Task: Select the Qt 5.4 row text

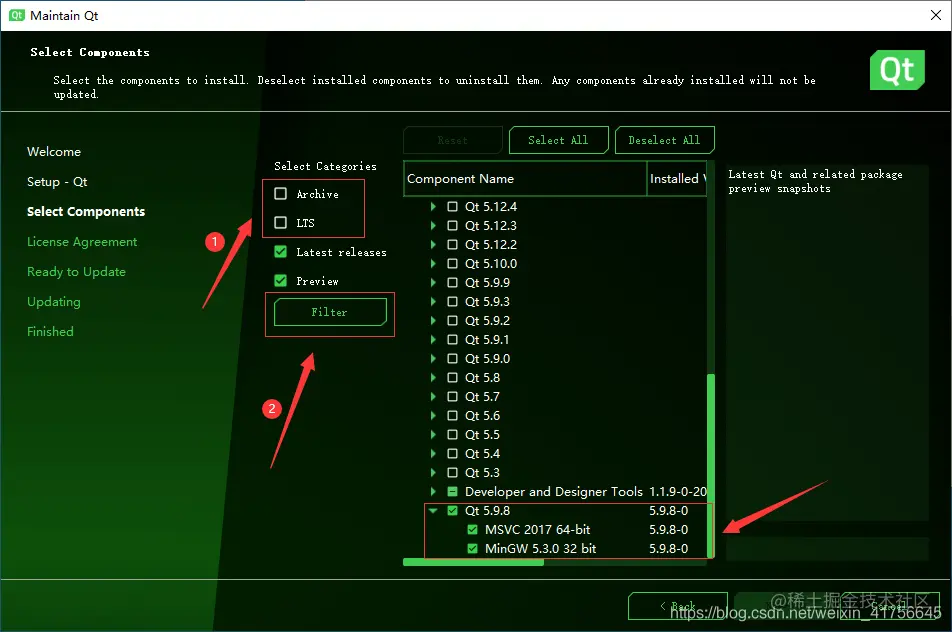Action: coord(482,454)
